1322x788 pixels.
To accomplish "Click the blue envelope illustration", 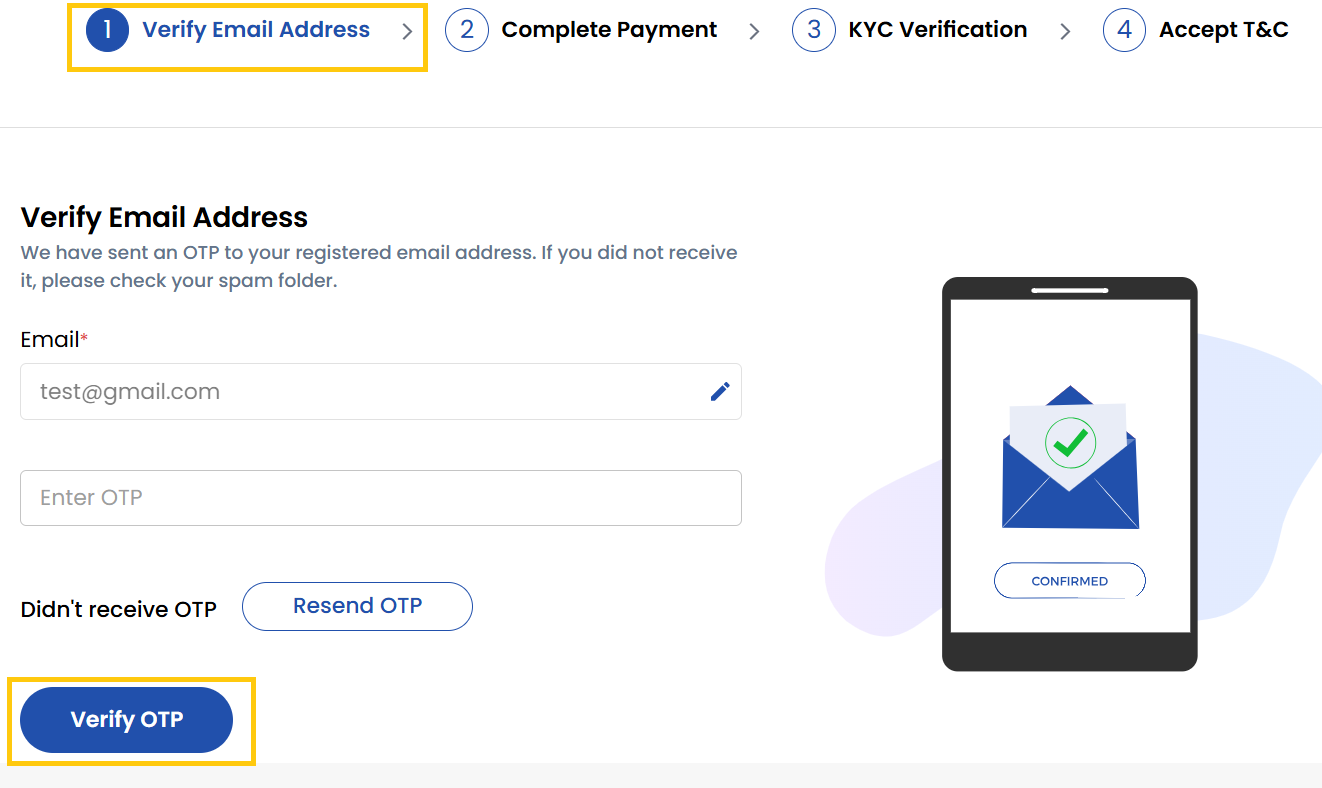I will point(1070,490).
